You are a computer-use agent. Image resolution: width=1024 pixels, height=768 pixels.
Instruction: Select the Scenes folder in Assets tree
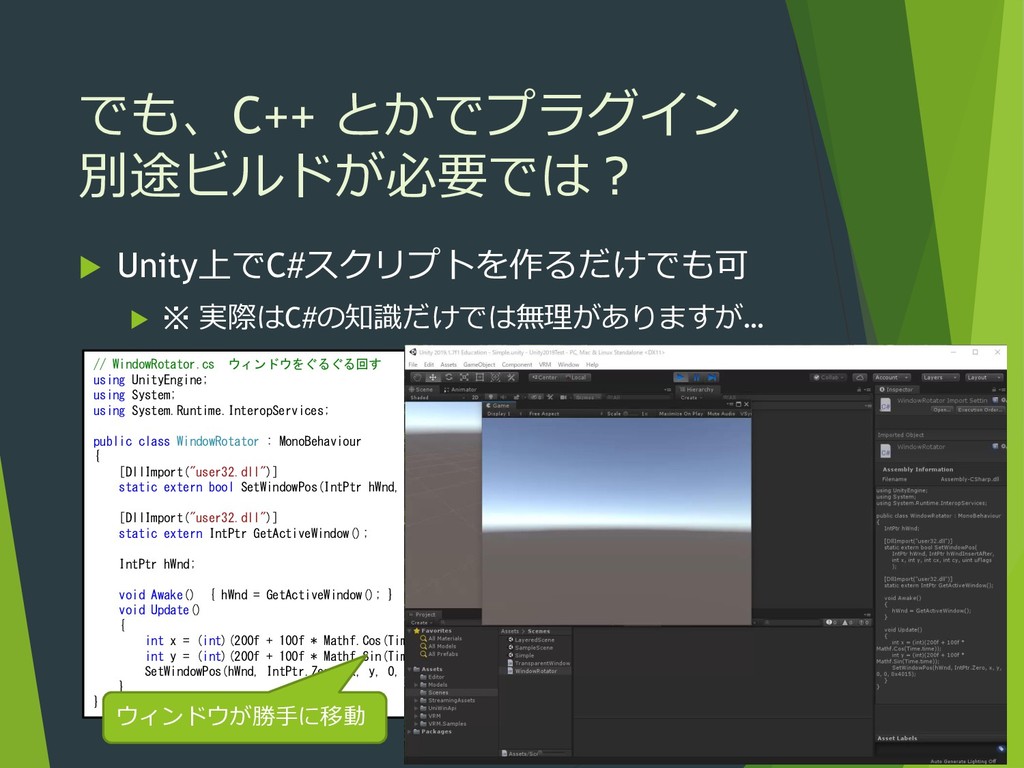click(438, 692)
